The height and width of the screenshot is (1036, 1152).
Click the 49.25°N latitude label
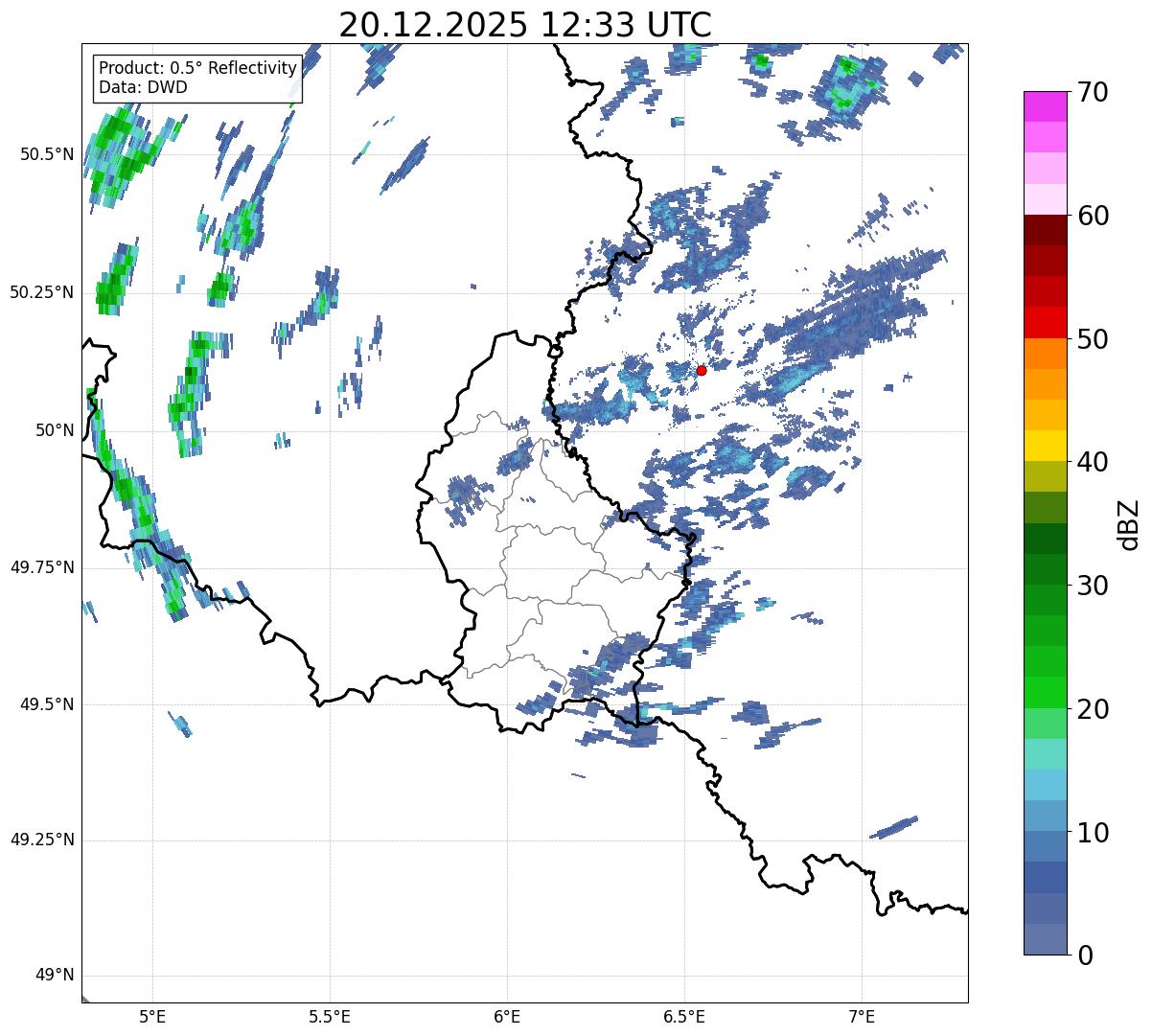(x=41, y=840)
